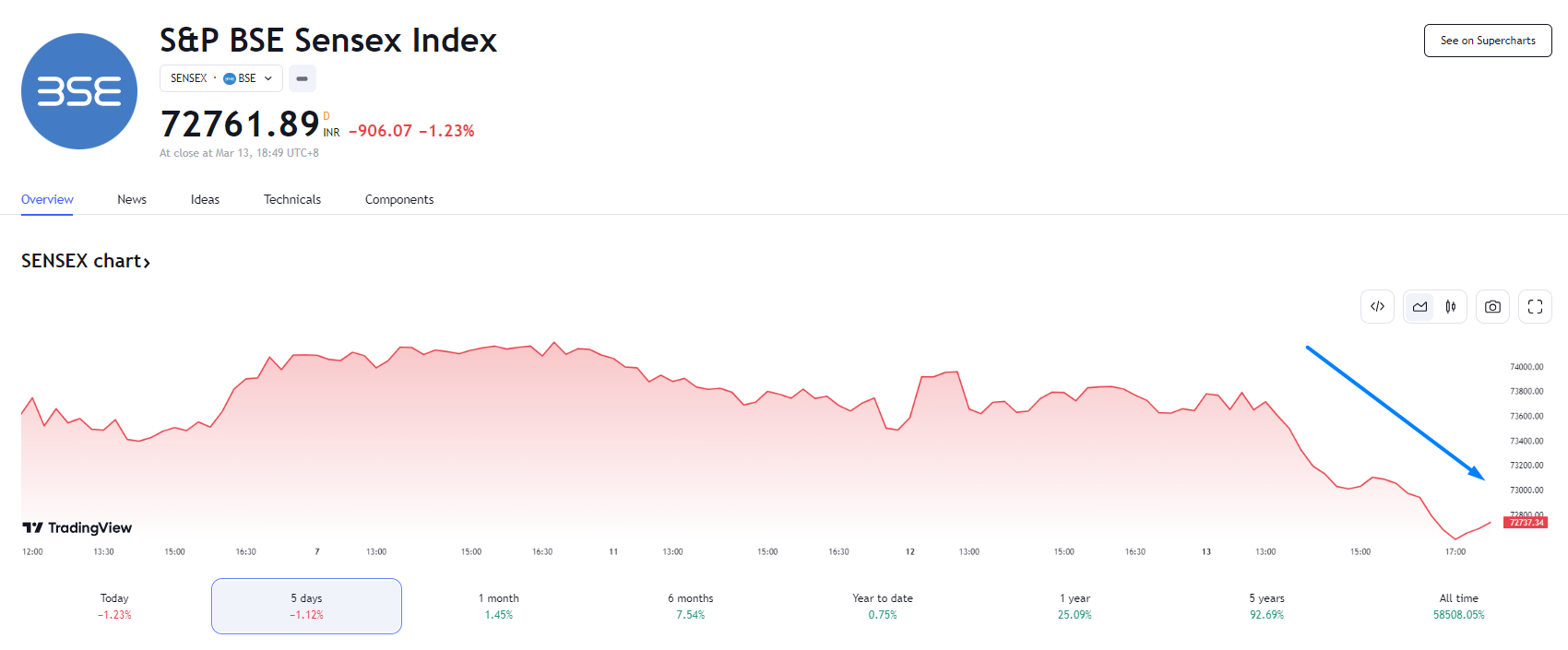The image size is (1568, 650).
Task: Open the Components tab
Action: [x=399, y=199]
